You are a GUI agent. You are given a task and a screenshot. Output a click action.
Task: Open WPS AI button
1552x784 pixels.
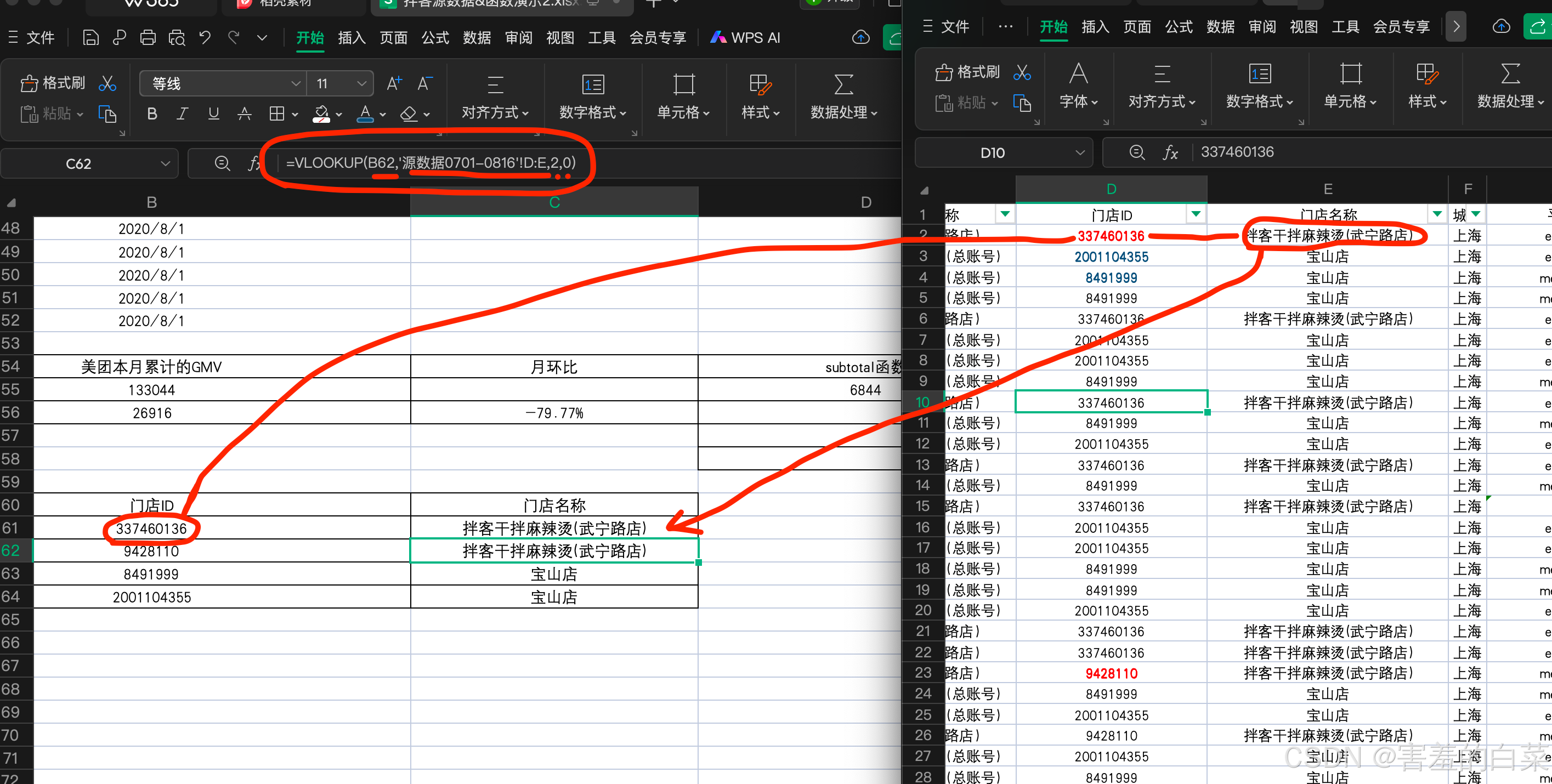tap(745, 38)
